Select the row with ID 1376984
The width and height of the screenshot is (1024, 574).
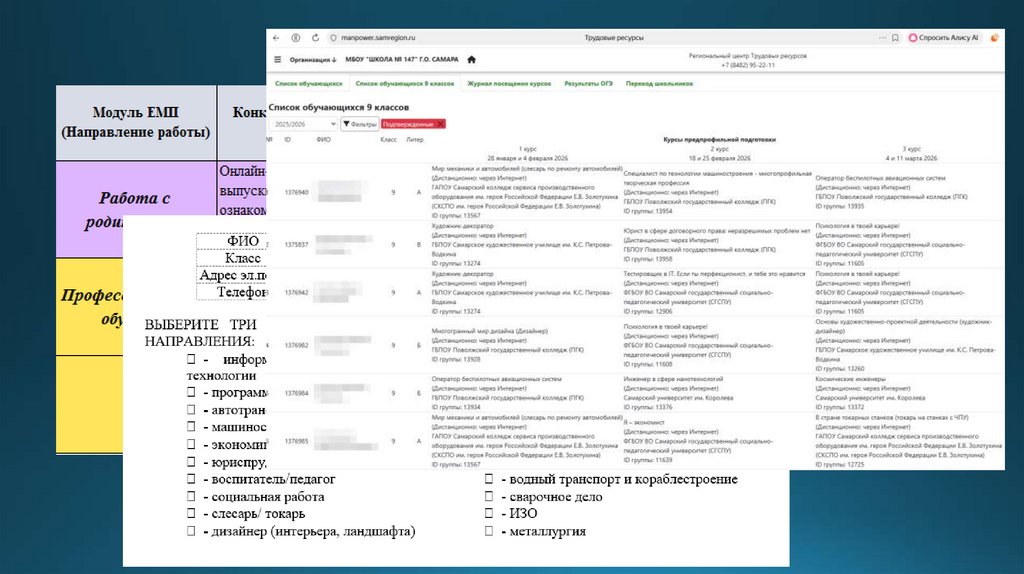[x=635, y=393]
